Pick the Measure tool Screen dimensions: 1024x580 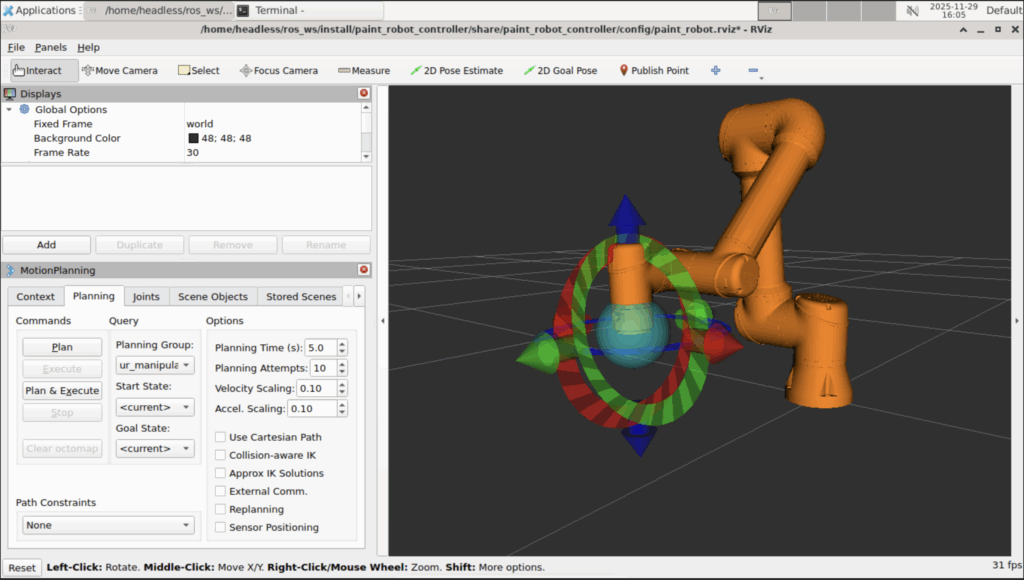tap(364, 70)
